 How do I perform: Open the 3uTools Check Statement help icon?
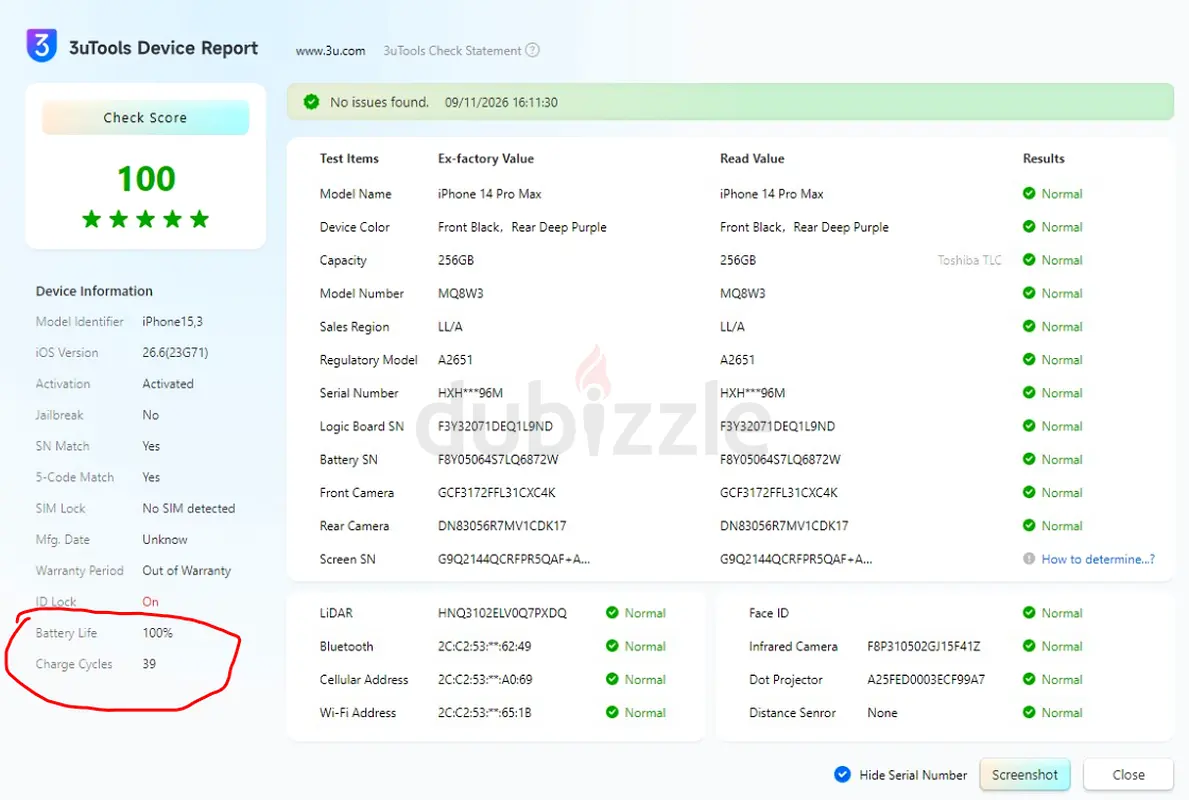(532, 50)
